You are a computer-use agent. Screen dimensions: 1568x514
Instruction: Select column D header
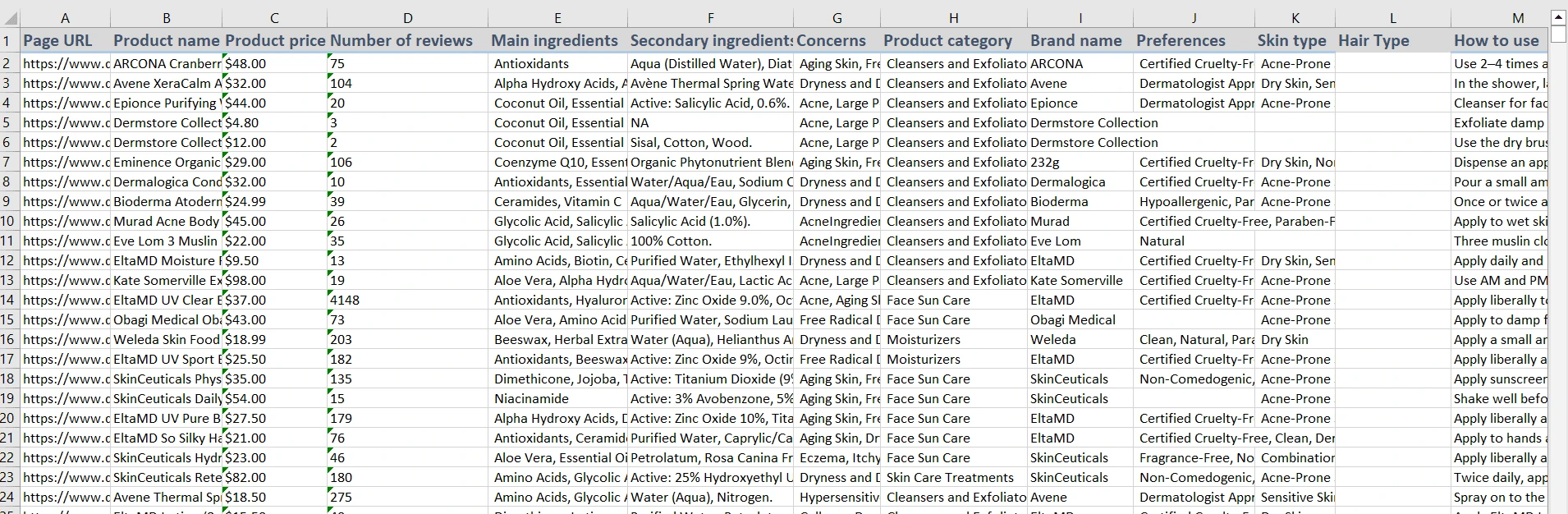[x=407, y=18]
